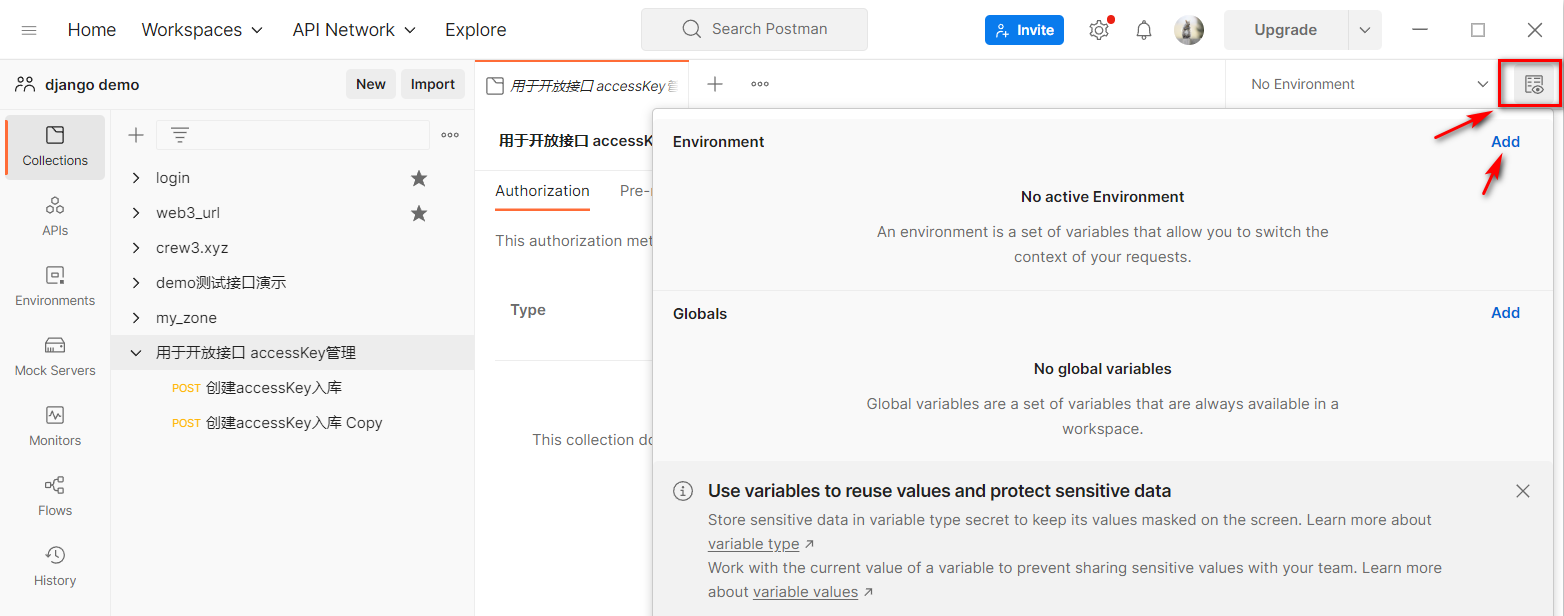Select the my_zone collection name

click(186, 318)
